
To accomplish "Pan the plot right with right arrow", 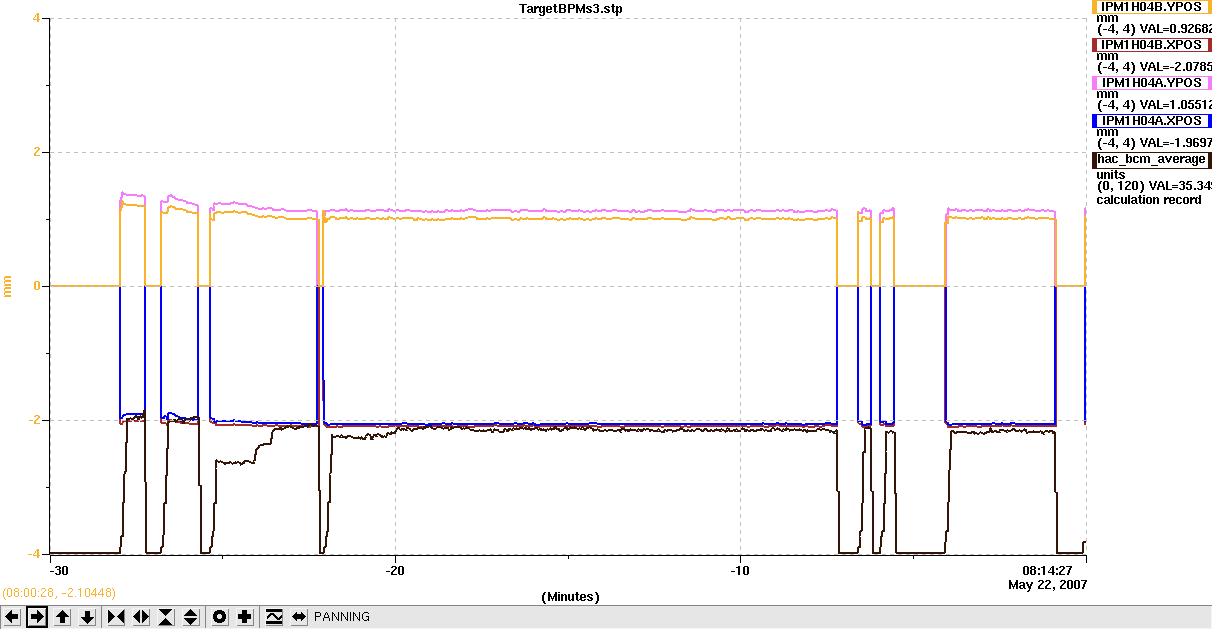I will tap(37, 617).
